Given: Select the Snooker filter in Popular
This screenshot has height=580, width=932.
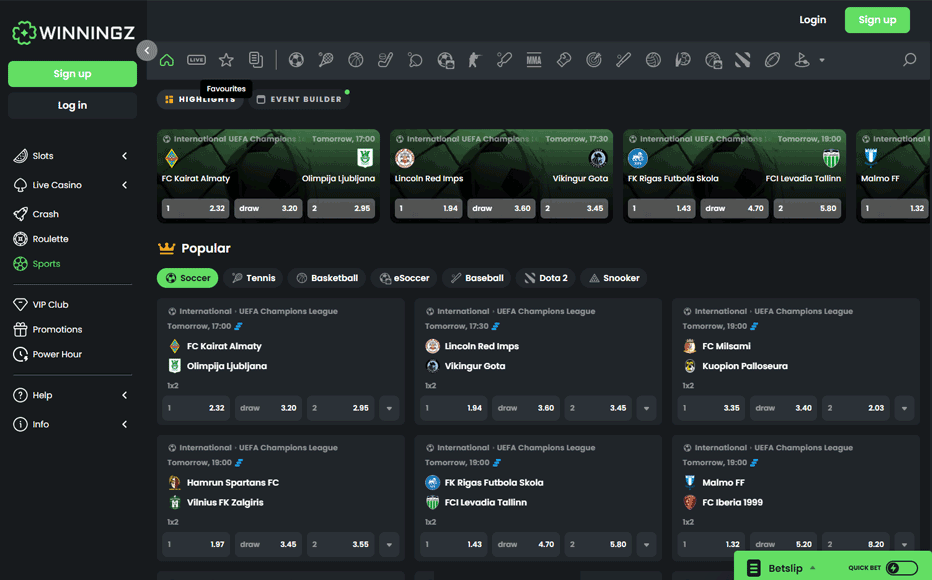Looking at the screenshot, I should tap(614, 278).
